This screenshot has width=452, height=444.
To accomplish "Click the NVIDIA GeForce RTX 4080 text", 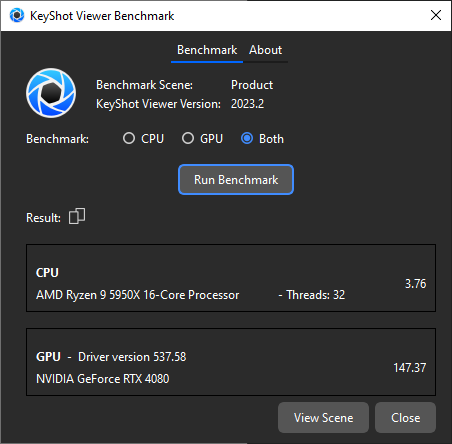I will point(103,379).
